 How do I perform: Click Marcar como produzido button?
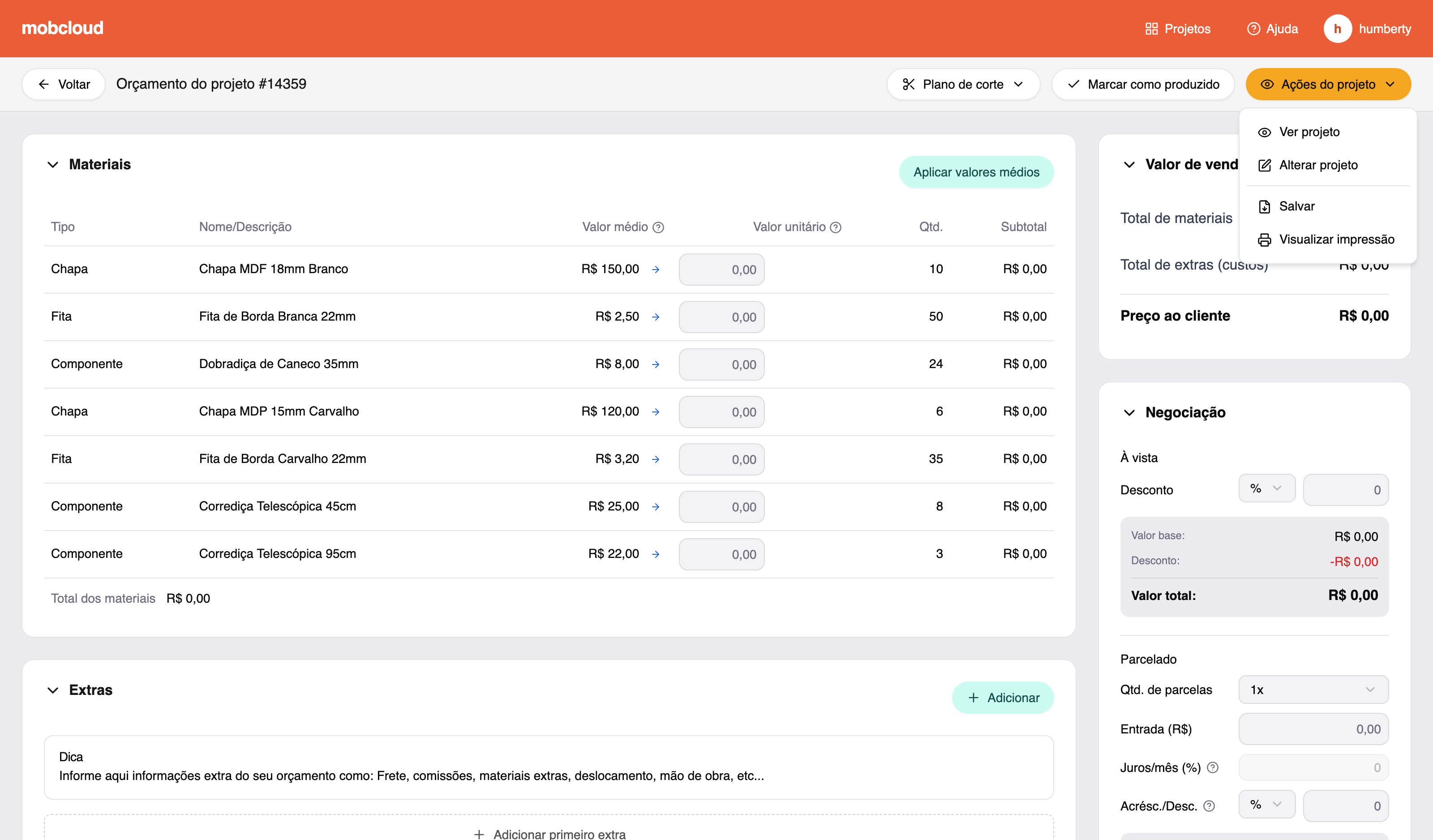tap(1143, 84)
